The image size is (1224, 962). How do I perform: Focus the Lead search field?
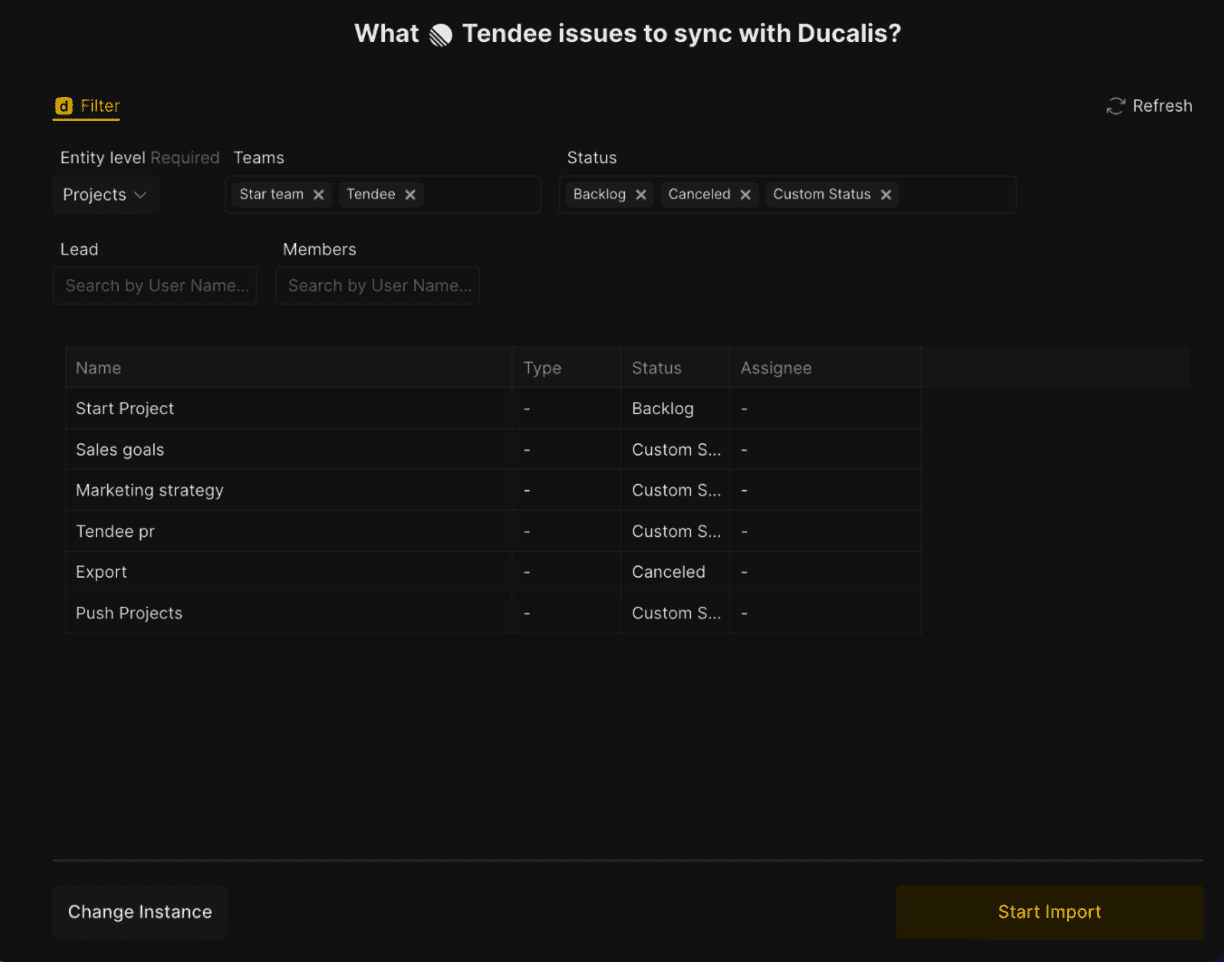[155, 286]
